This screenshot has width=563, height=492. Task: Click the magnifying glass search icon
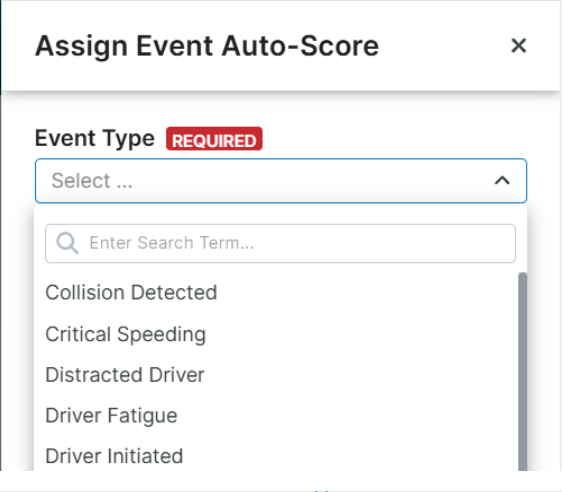[x=67, y=243]
